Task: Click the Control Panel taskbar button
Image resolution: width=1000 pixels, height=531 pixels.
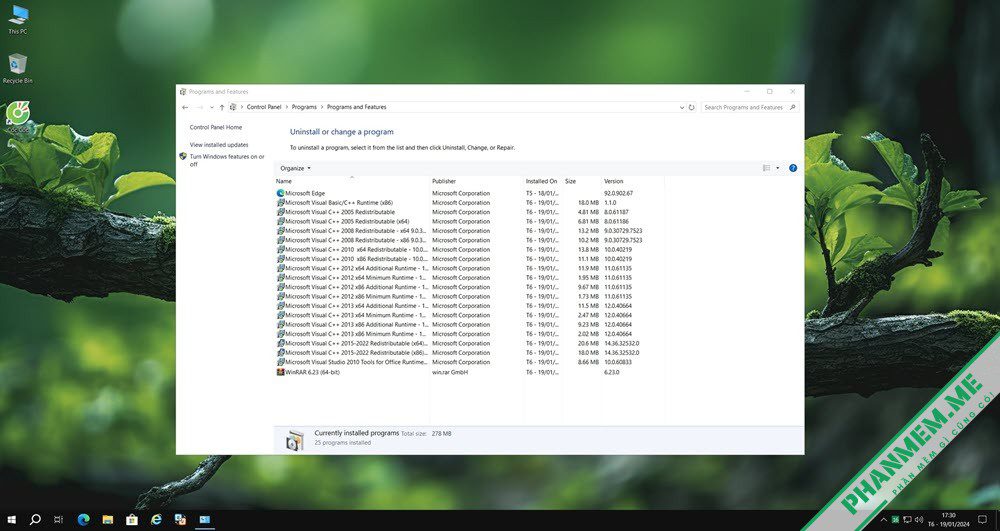Action: [x=205, y=520]
